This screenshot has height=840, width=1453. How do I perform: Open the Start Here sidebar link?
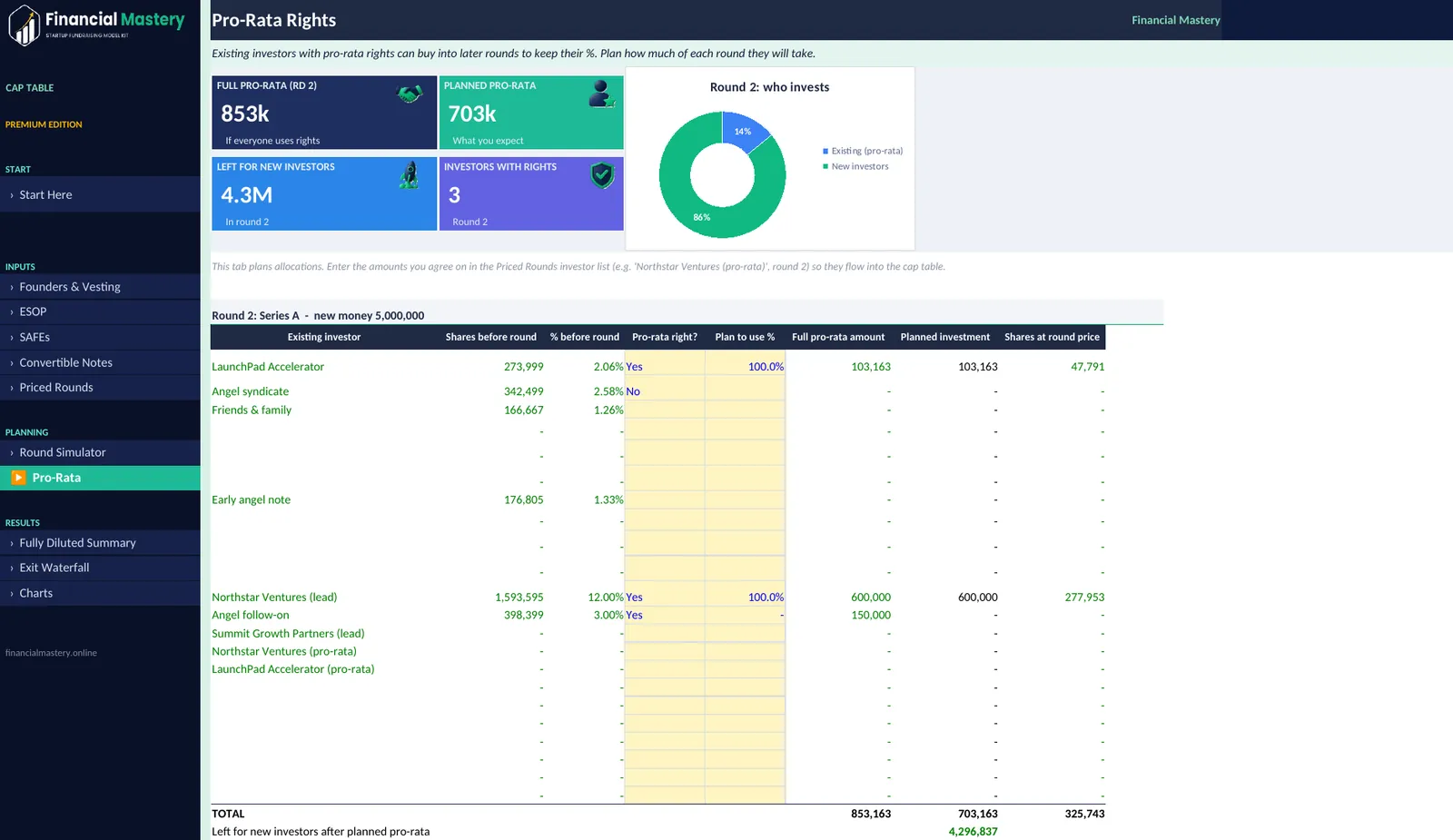coord(100,194)
